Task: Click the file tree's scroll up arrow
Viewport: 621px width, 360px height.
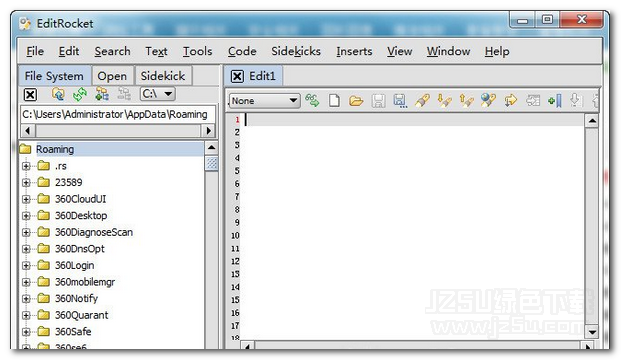Action: point(211,149)
